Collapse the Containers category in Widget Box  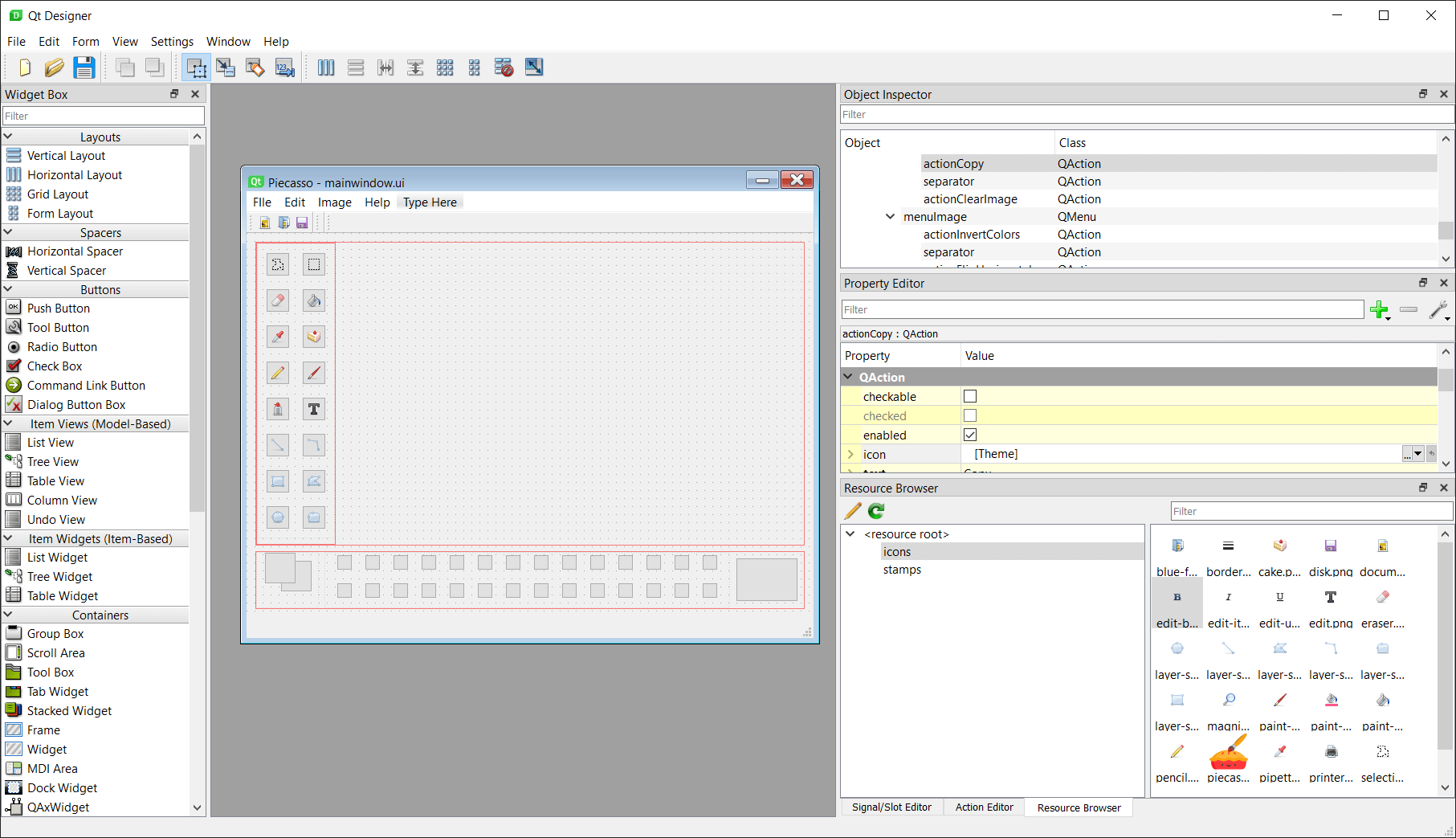[x=8, y=615]
